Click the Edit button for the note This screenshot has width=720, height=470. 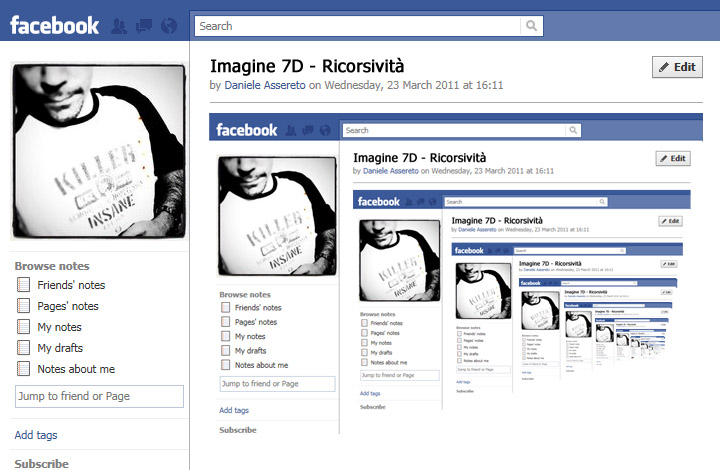click(x=677, y=67)
